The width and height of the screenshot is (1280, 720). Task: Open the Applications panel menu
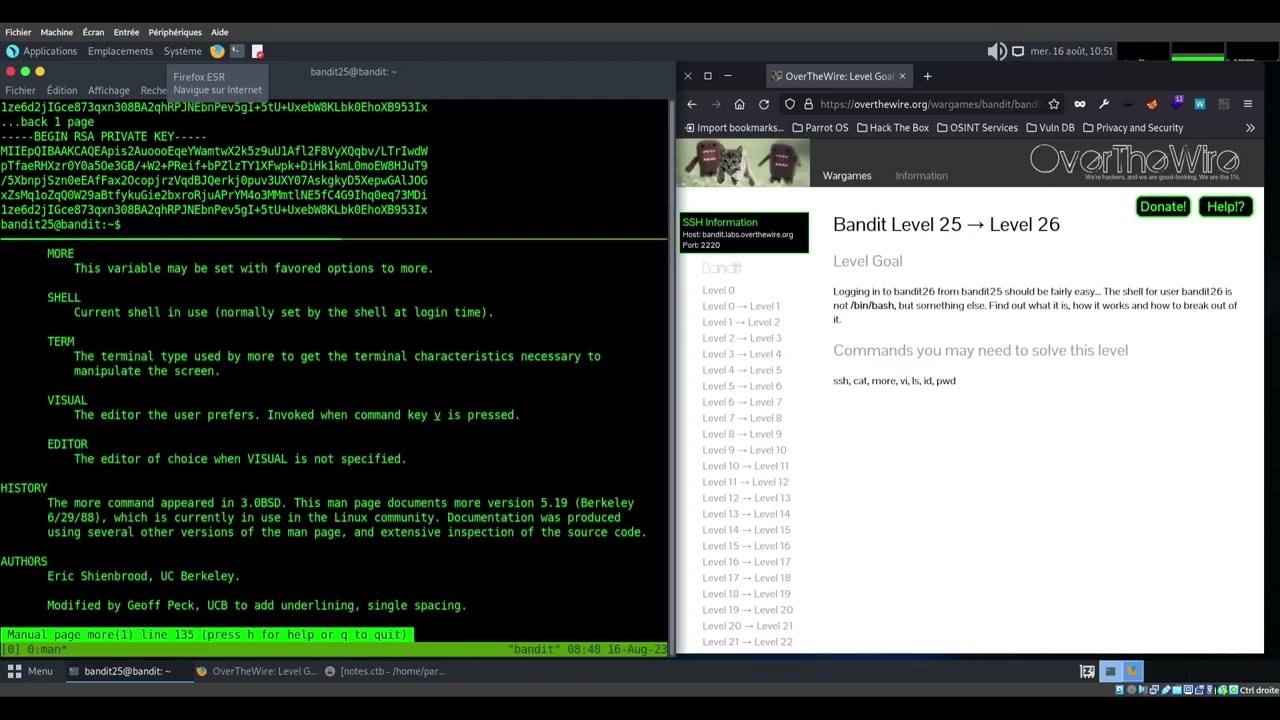point(42,51)
